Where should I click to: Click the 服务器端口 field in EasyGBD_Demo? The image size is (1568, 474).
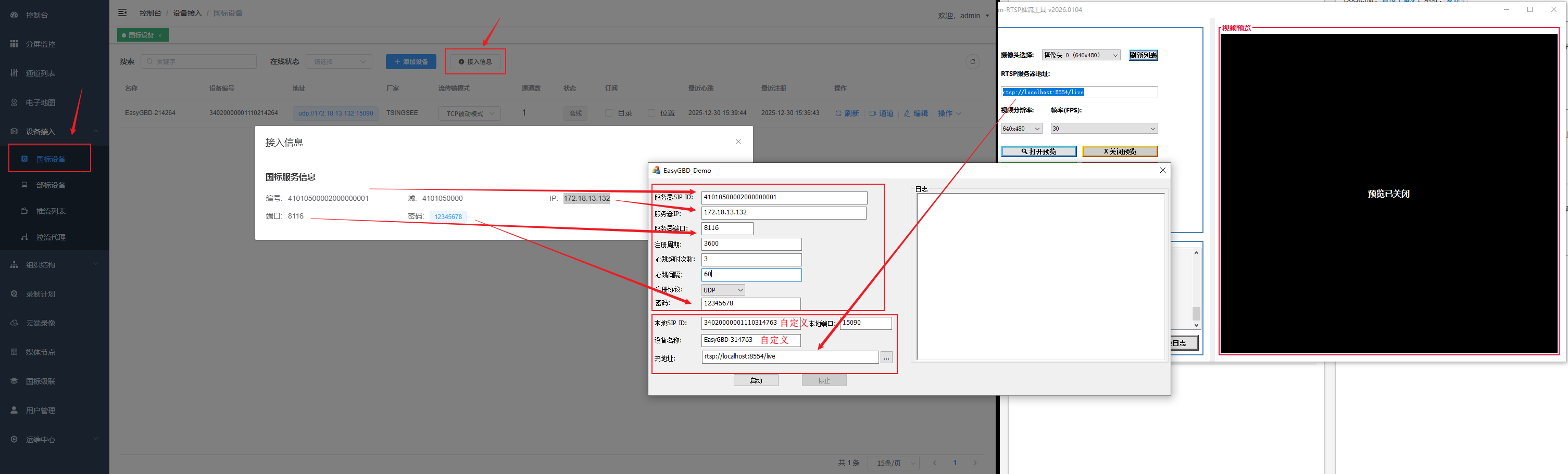(727, 228)
